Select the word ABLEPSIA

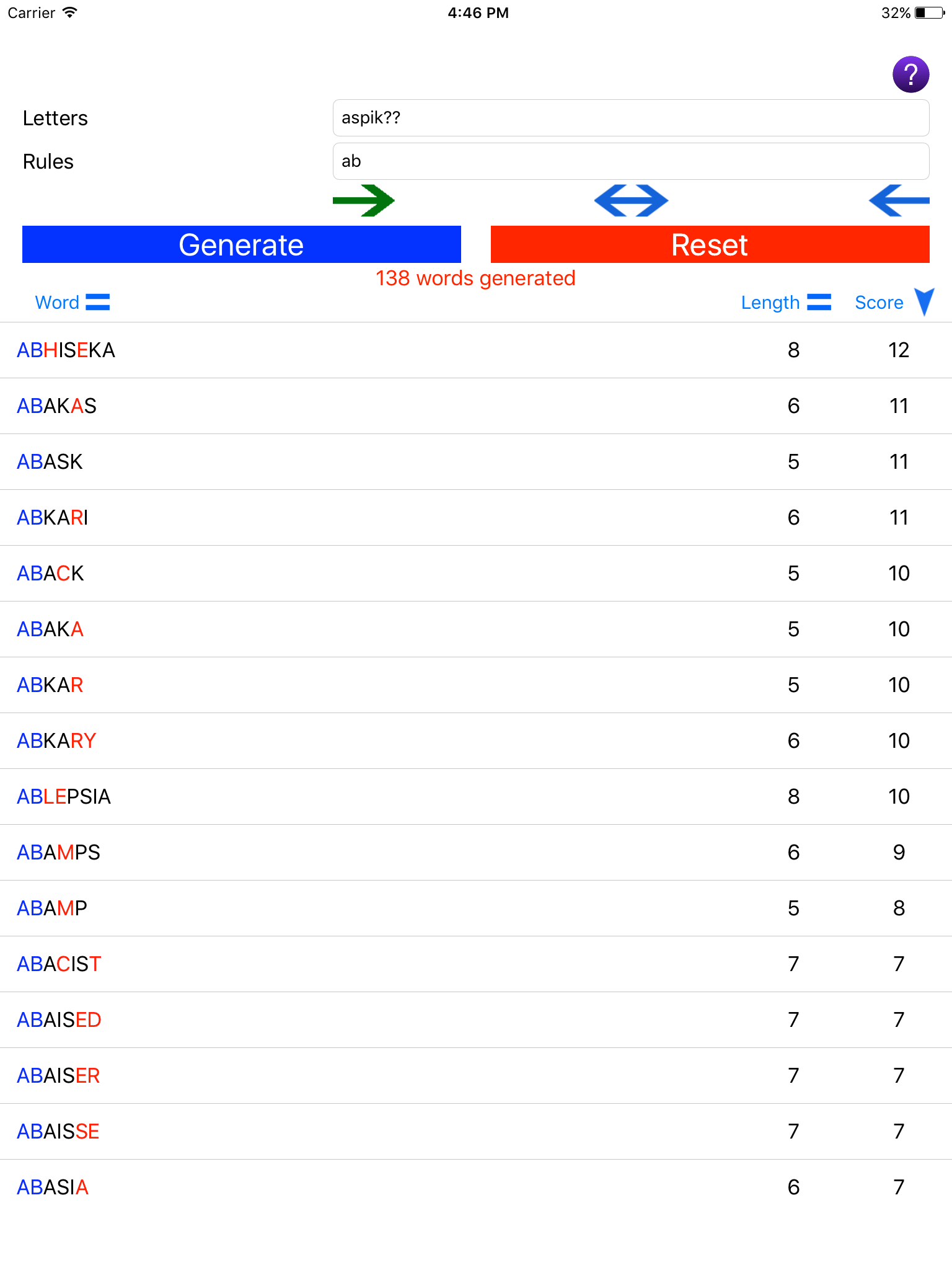(x=63, y=797)
